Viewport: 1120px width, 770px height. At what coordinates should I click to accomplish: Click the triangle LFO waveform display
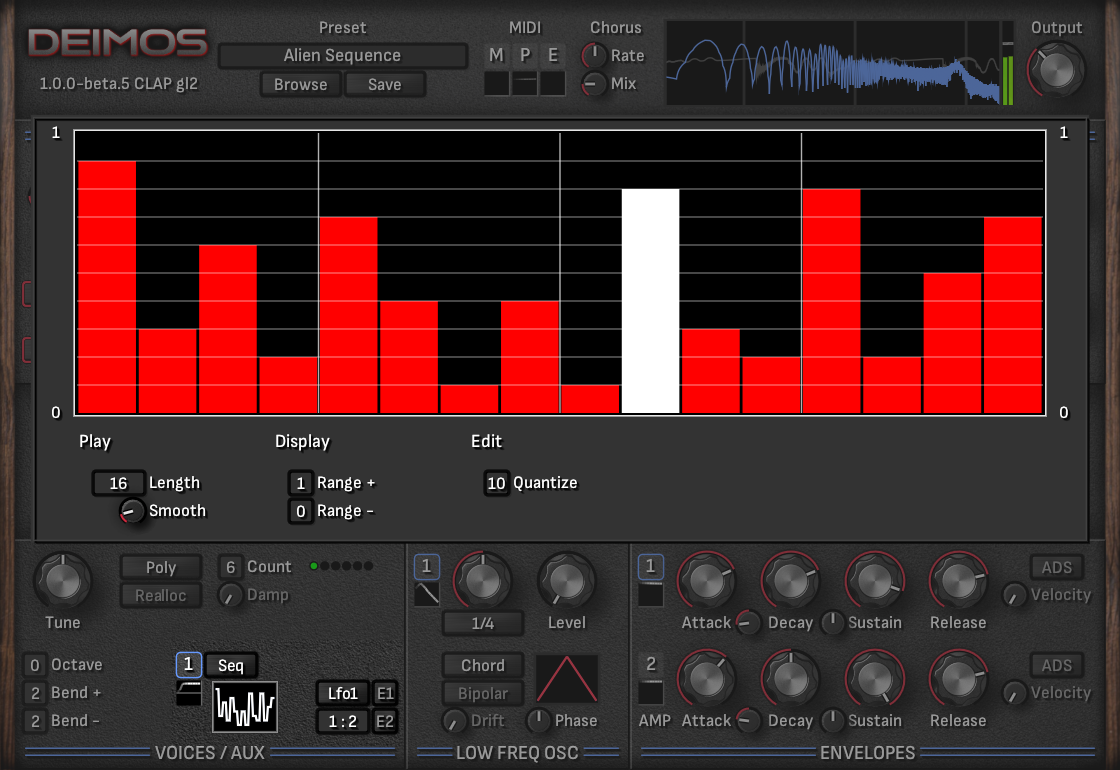(x=566, y=679)
